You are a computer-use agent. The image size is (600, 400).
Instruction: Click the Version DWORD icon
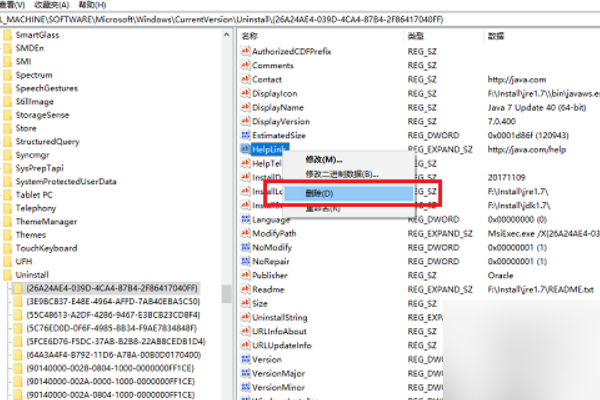coord(245,359)
